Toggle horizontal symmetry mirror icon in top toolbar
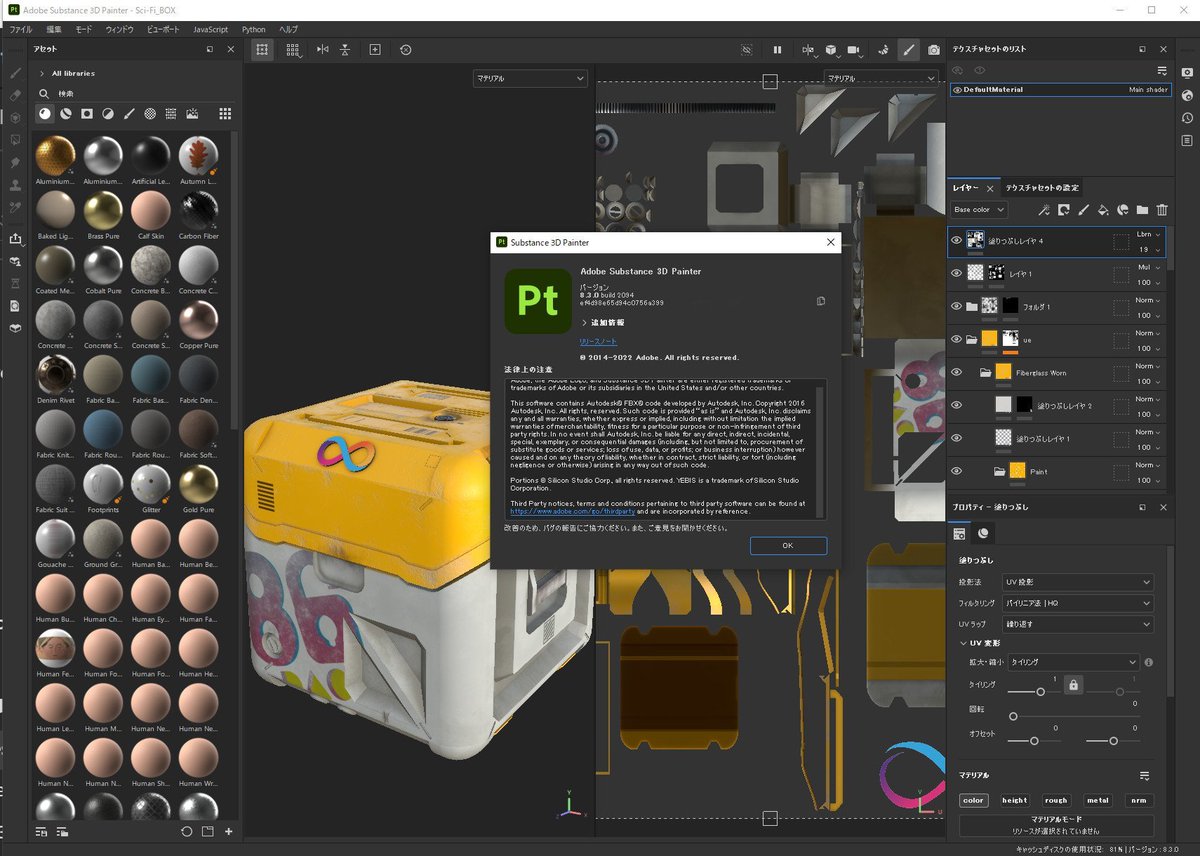 [x=322, y=49]
